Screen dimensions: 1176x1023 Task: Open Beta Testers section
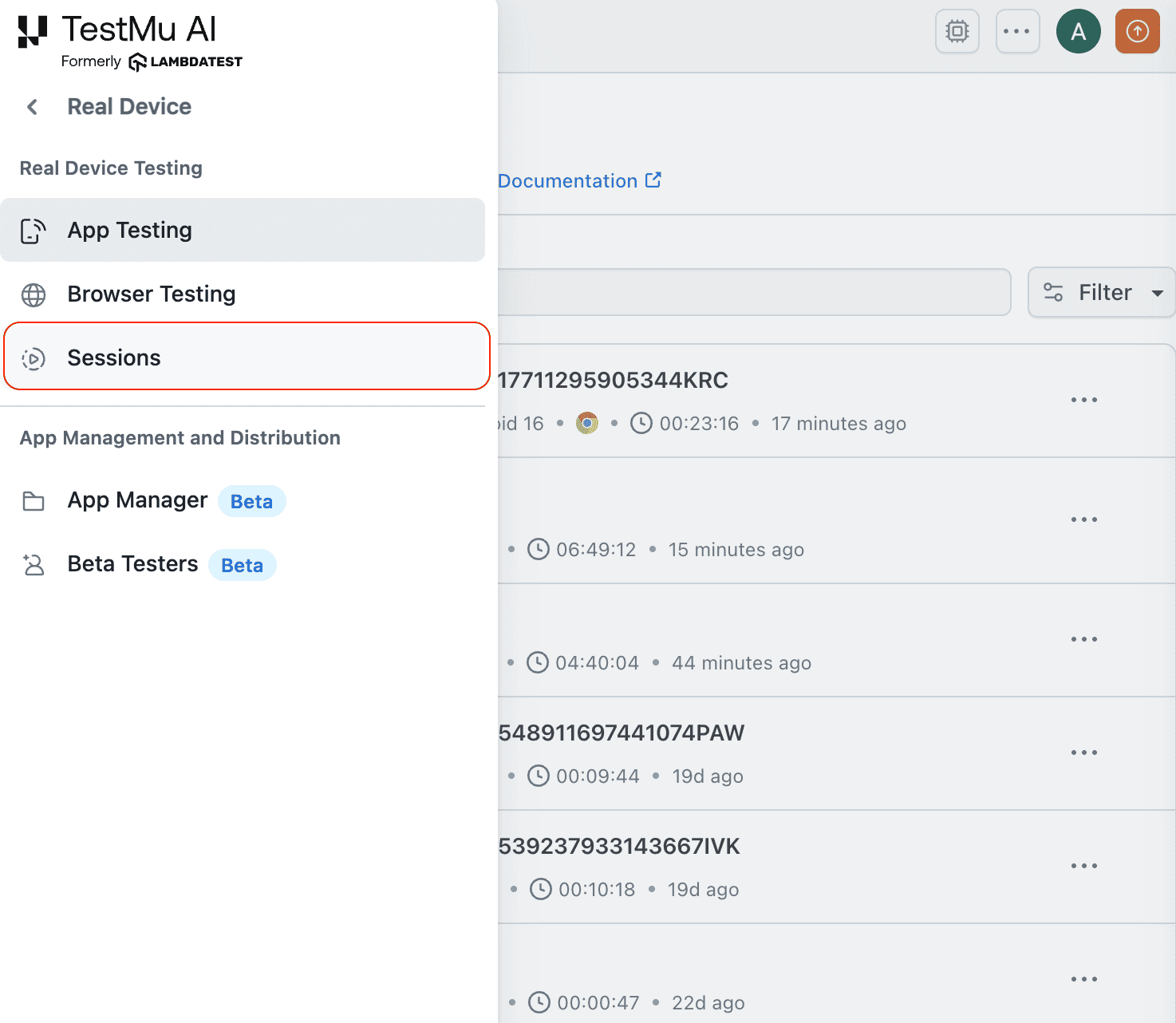[x=243, y=565]
